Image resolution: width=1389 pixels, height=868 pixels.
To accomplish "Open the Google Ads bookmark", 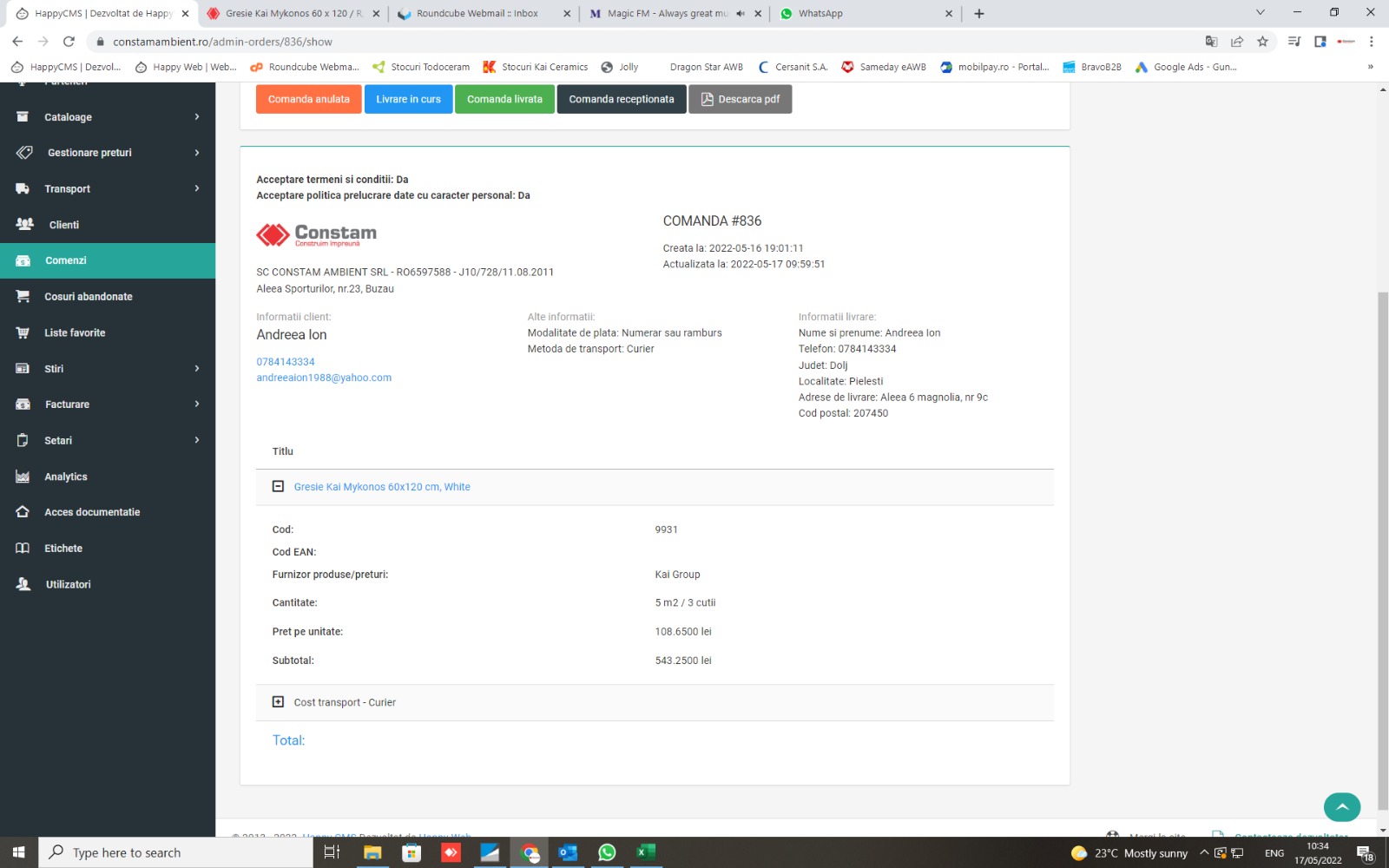I will [1186, 67].
